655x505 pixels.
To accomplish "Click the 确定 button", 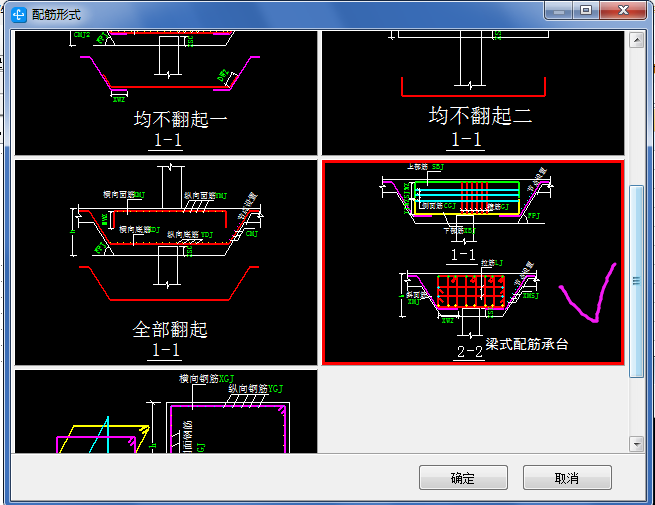I will point(463,477).
